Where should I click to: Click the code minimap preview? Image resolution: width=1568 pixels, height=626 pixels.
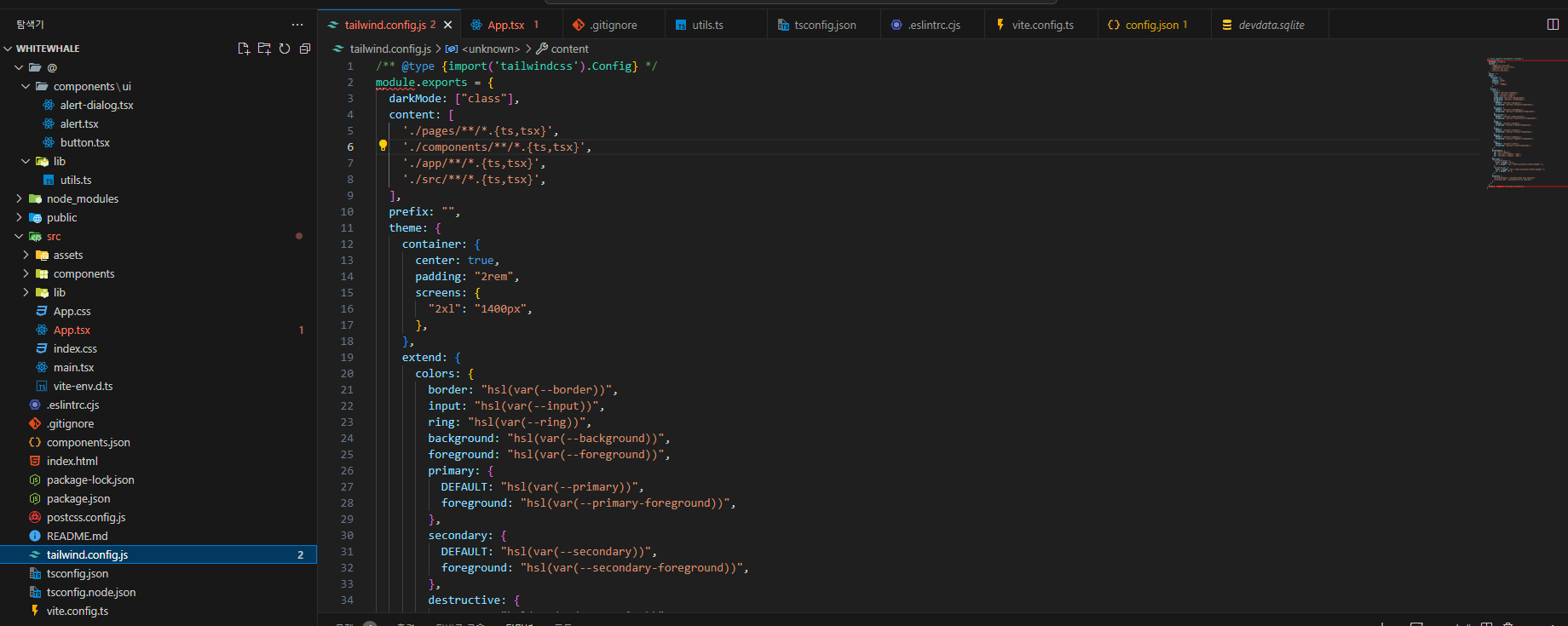(x=1525, y=122)
